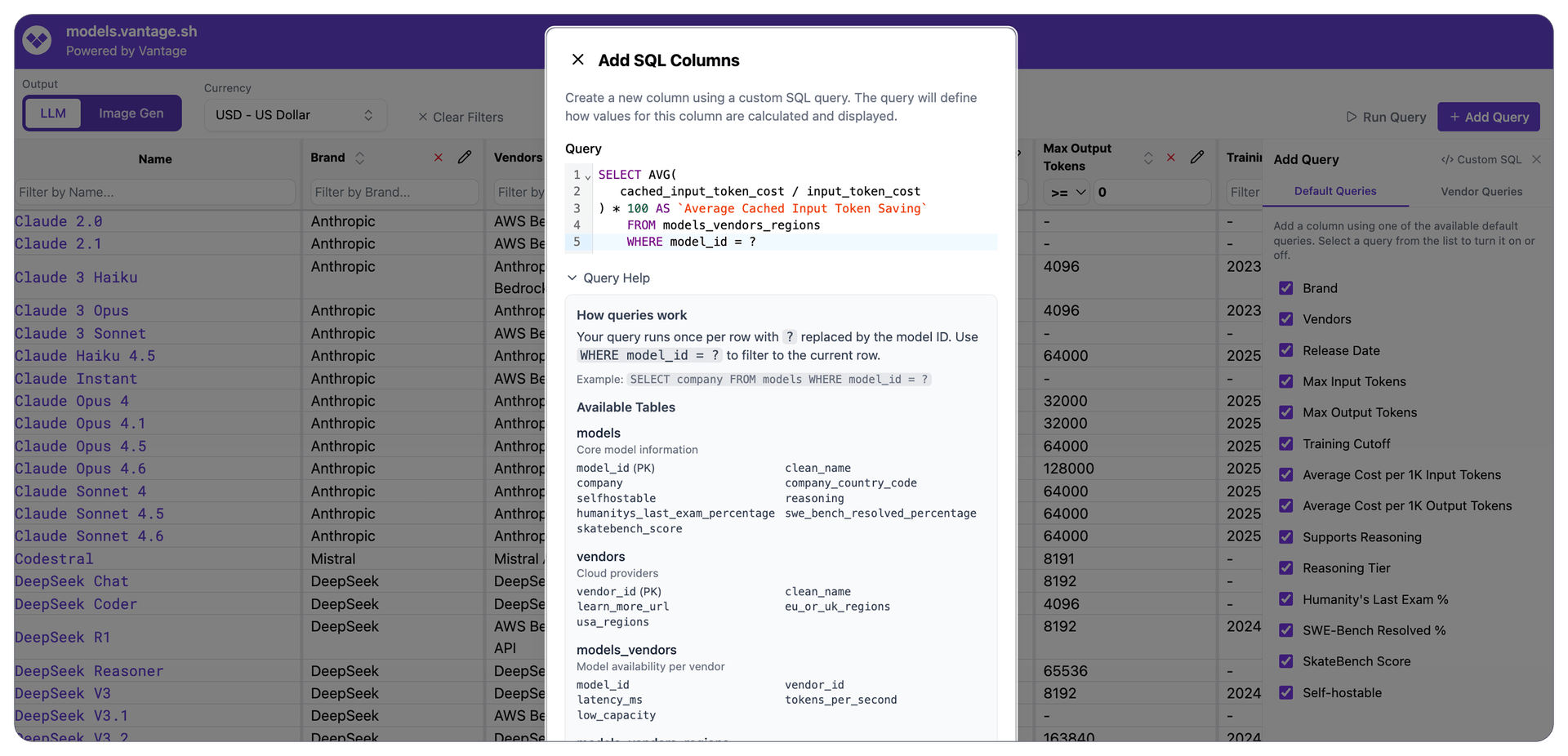1568x756 pixels.
Task: Close the Add SQL Columns dialog
Action: [578, 60]
